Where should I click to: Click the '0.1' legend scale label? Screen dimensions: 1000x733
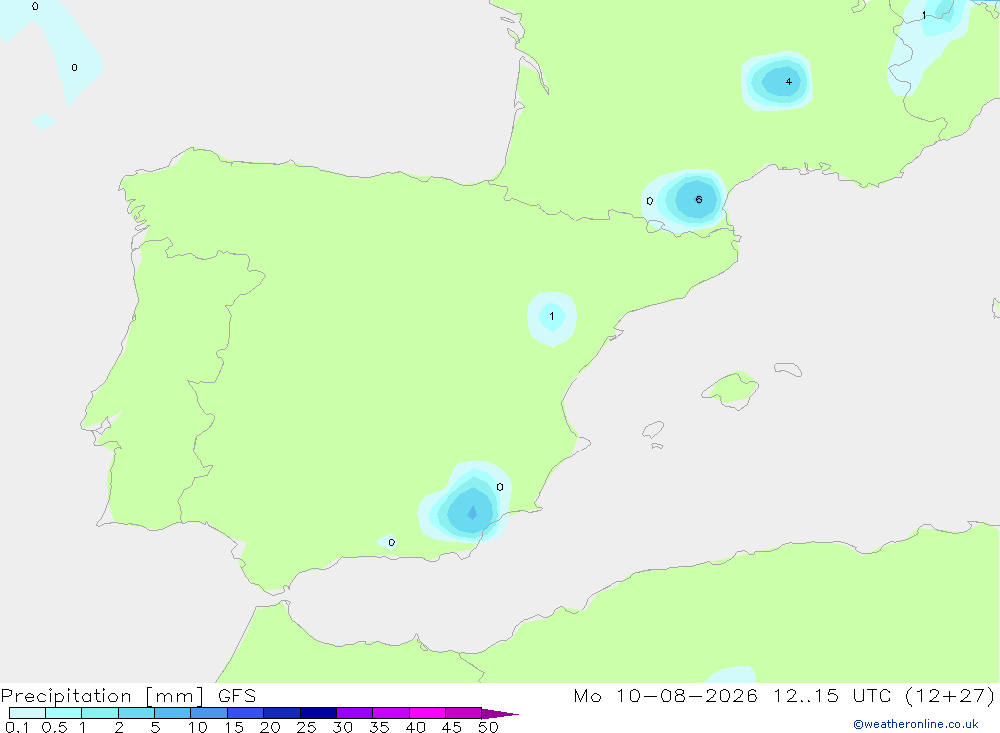[17, 727]
